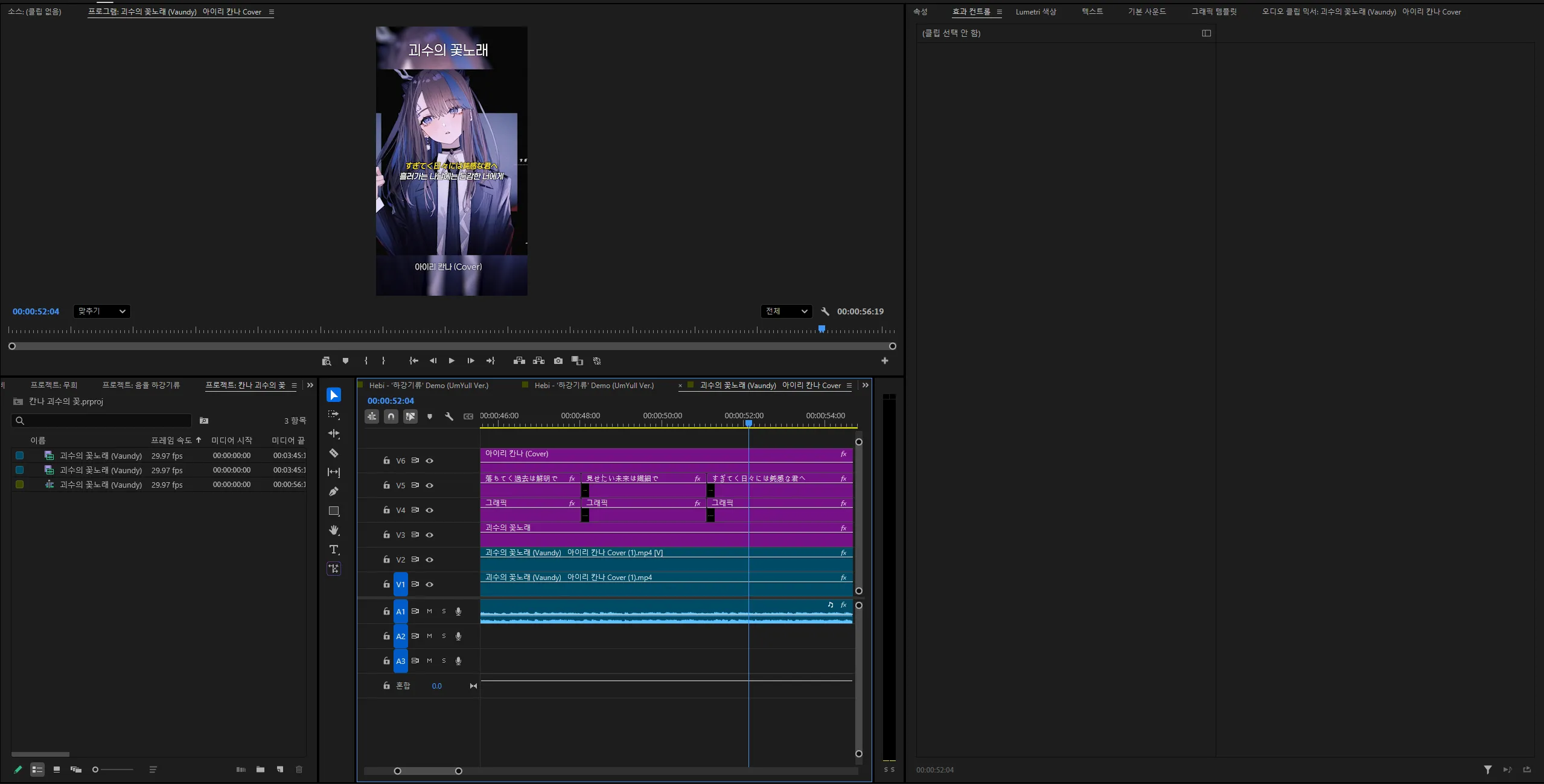Mute the A1 audio track
The image size is (1544, 784).
point(430,611)
